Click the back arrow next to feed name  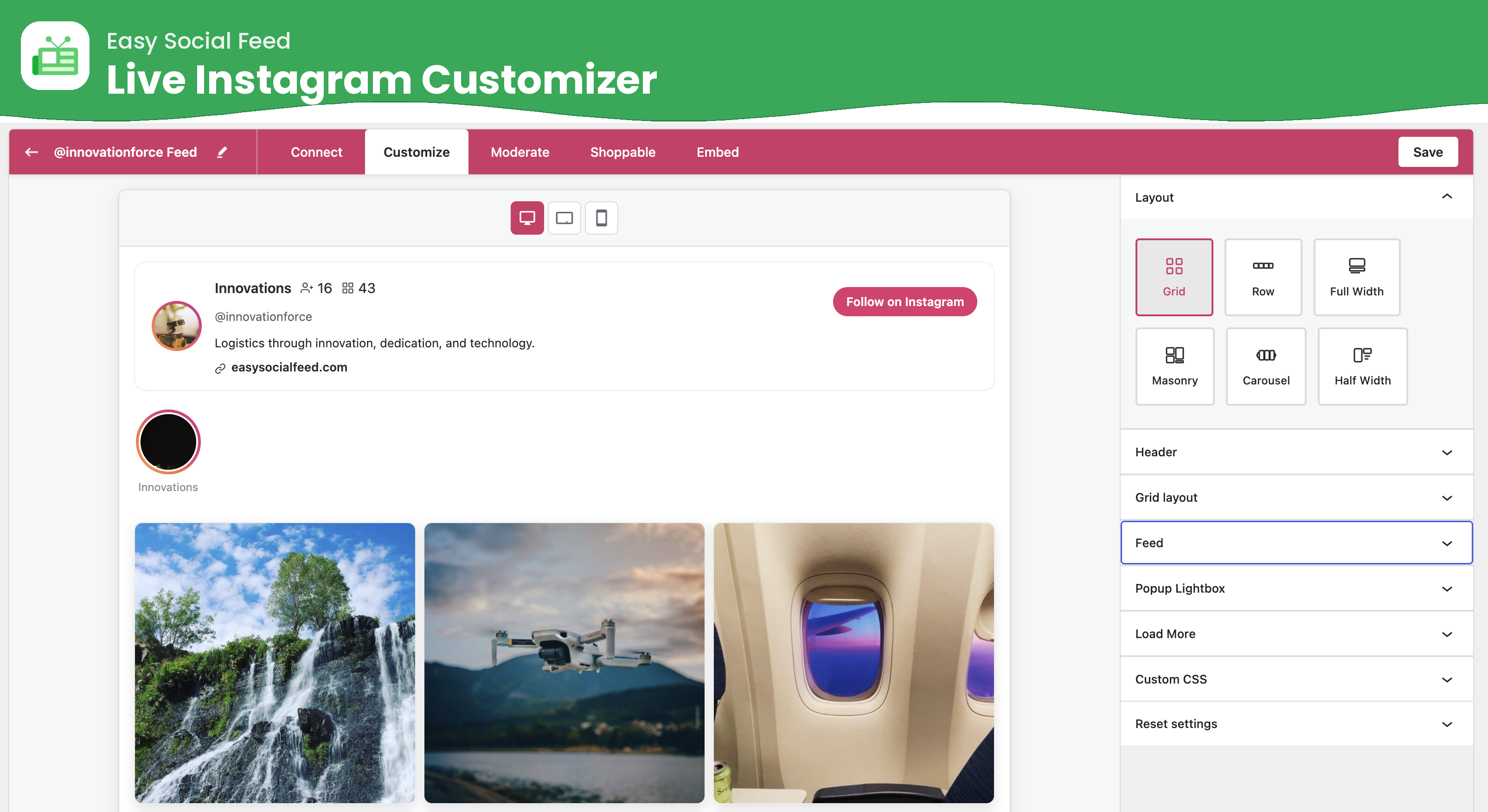coord(32,152)
